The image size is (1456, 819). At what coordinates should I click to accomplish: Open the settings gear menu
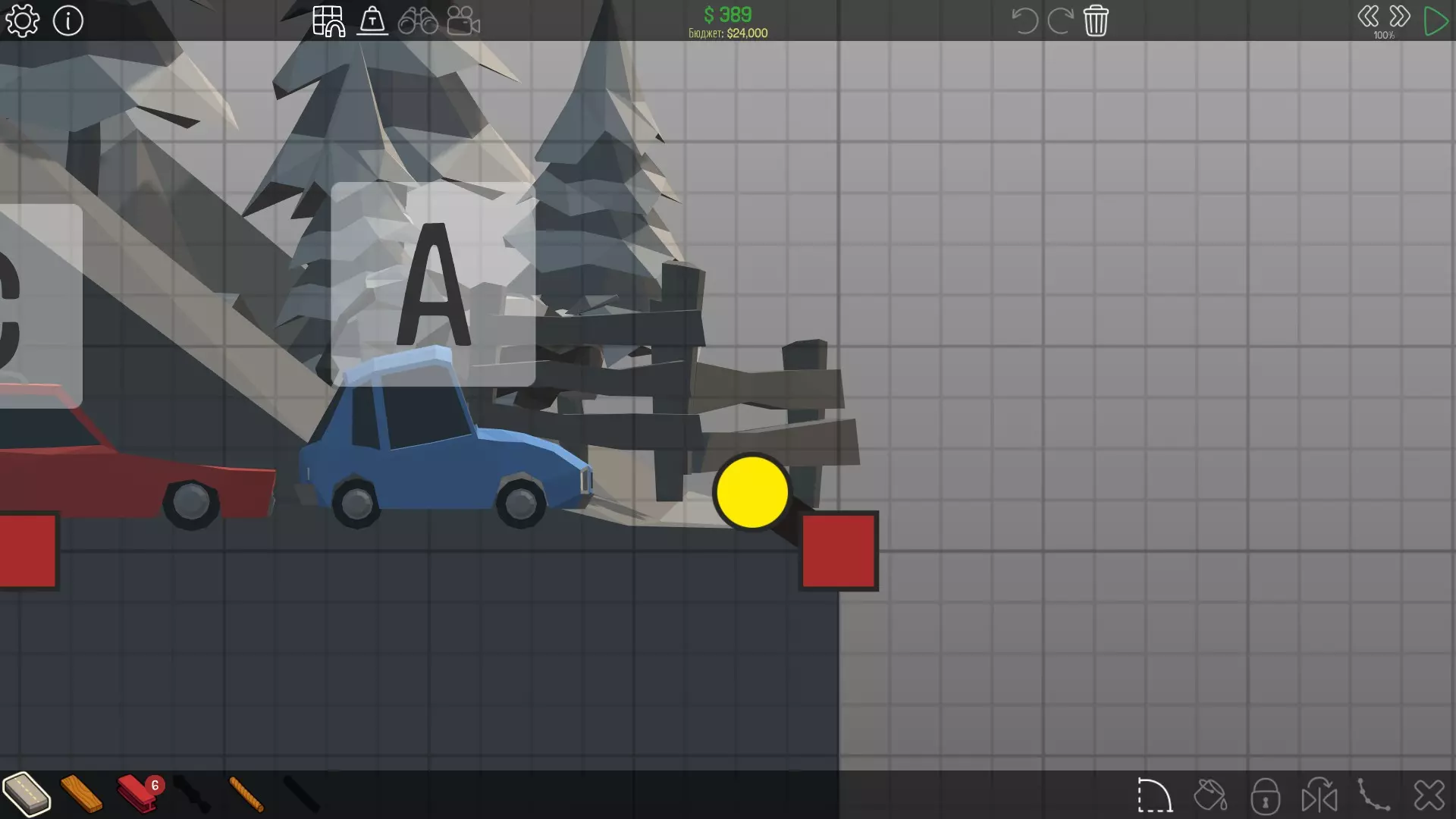pos(22,20)
